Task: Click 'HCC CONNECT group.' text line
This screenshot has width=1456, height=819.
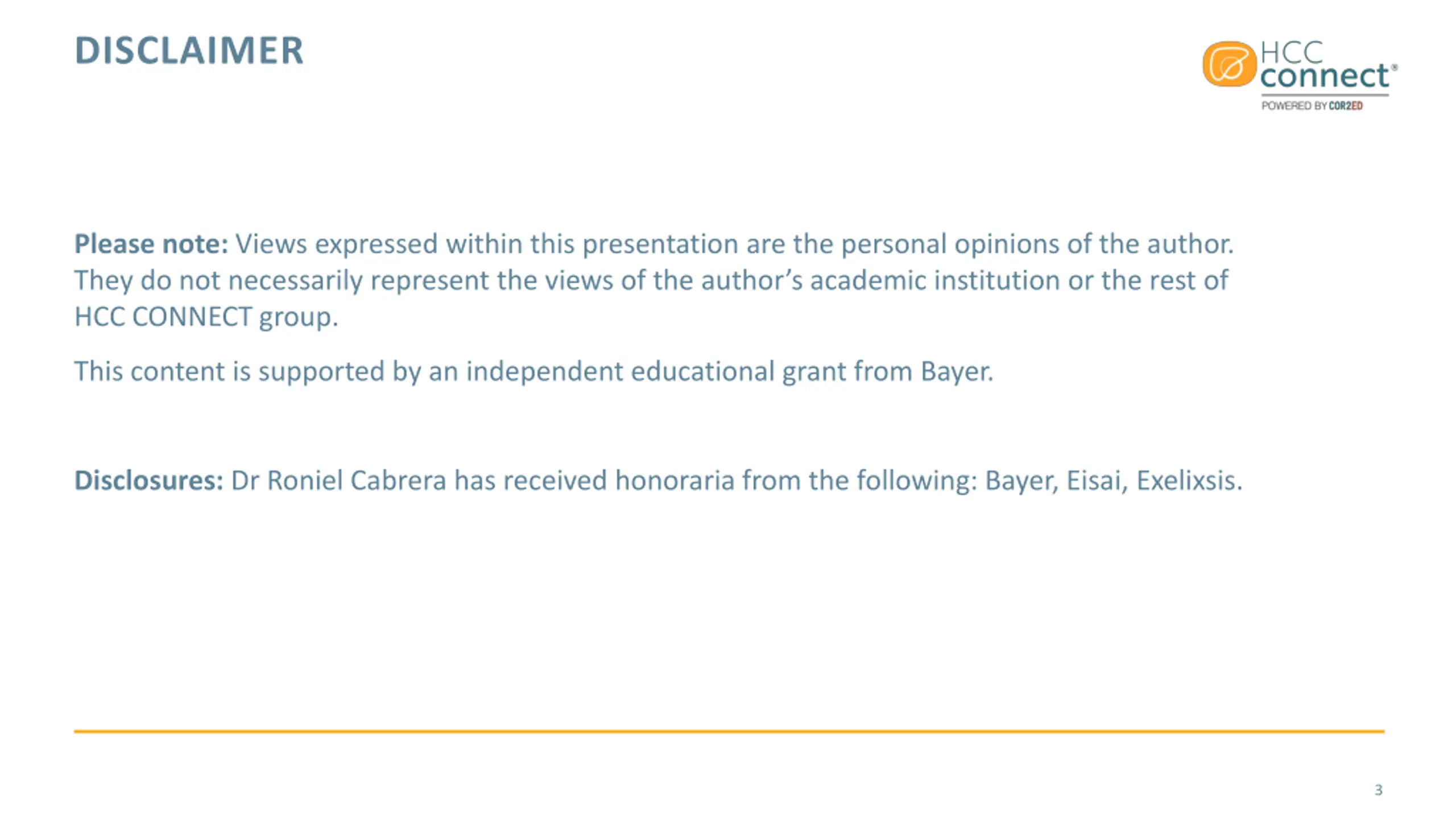Action: click(206, 317)
